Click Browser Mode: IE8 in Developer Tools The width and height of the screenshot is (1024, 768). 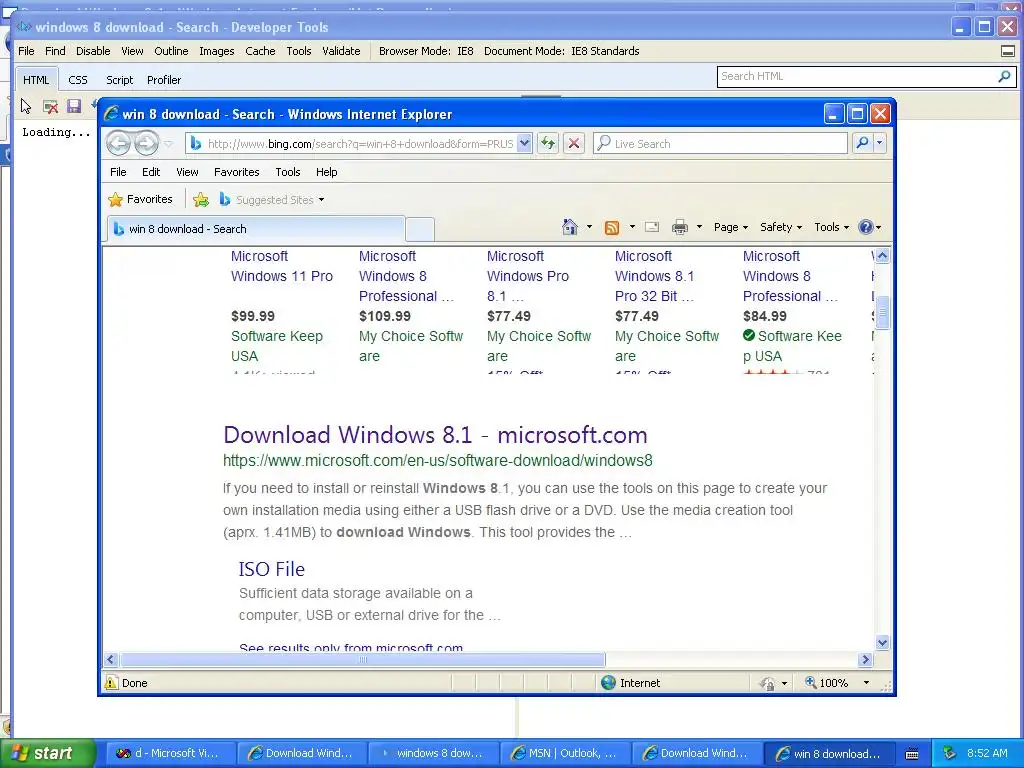point(426,51)
